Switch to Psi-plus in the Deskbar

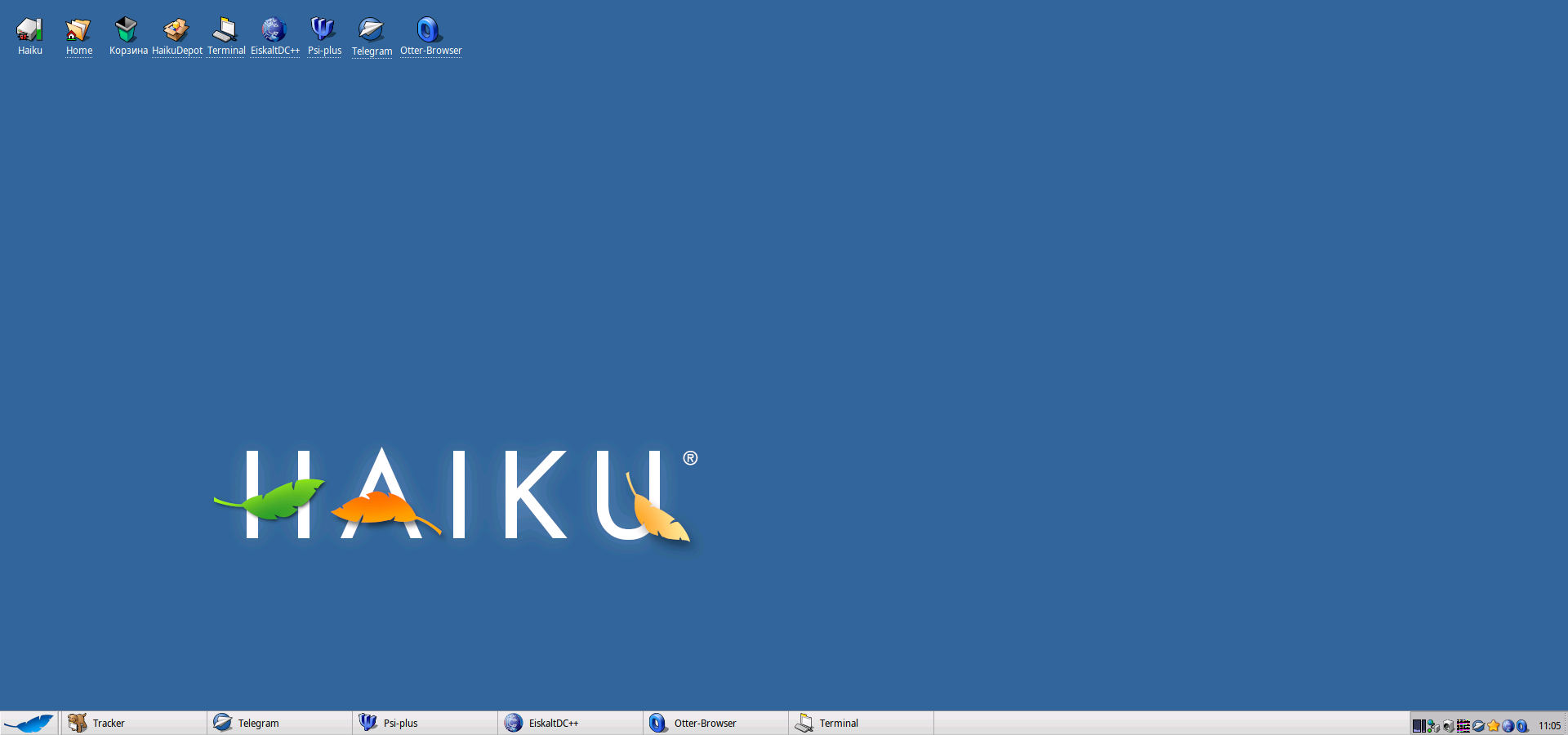click(425, 723)
